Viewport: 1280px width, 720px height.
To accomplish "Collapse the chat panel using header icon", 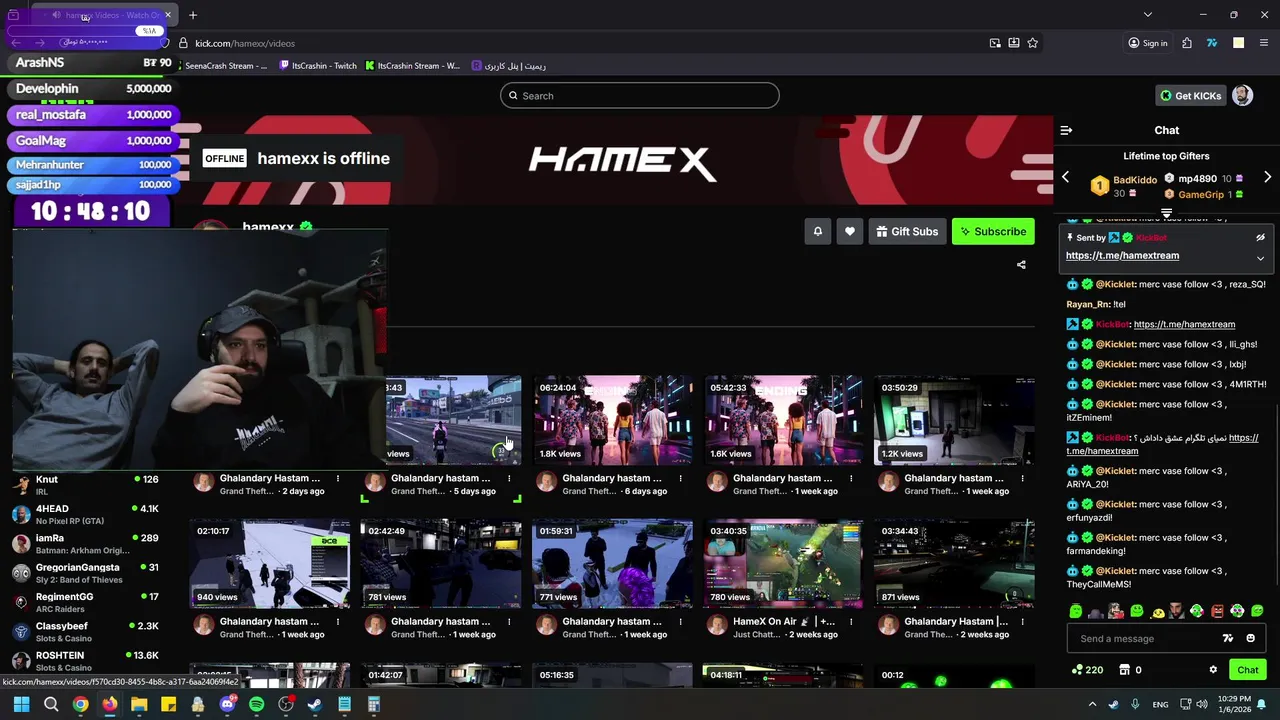I will tap(1066, 130).
